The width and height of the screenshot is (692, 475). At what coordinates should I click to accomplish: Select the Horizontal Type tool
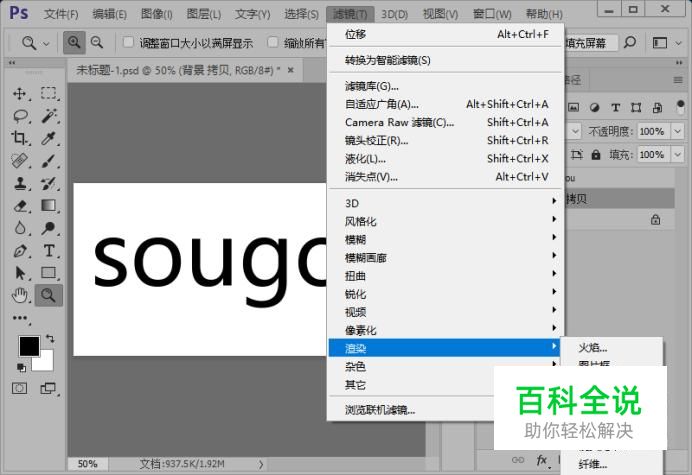click(x=49, y=251)
